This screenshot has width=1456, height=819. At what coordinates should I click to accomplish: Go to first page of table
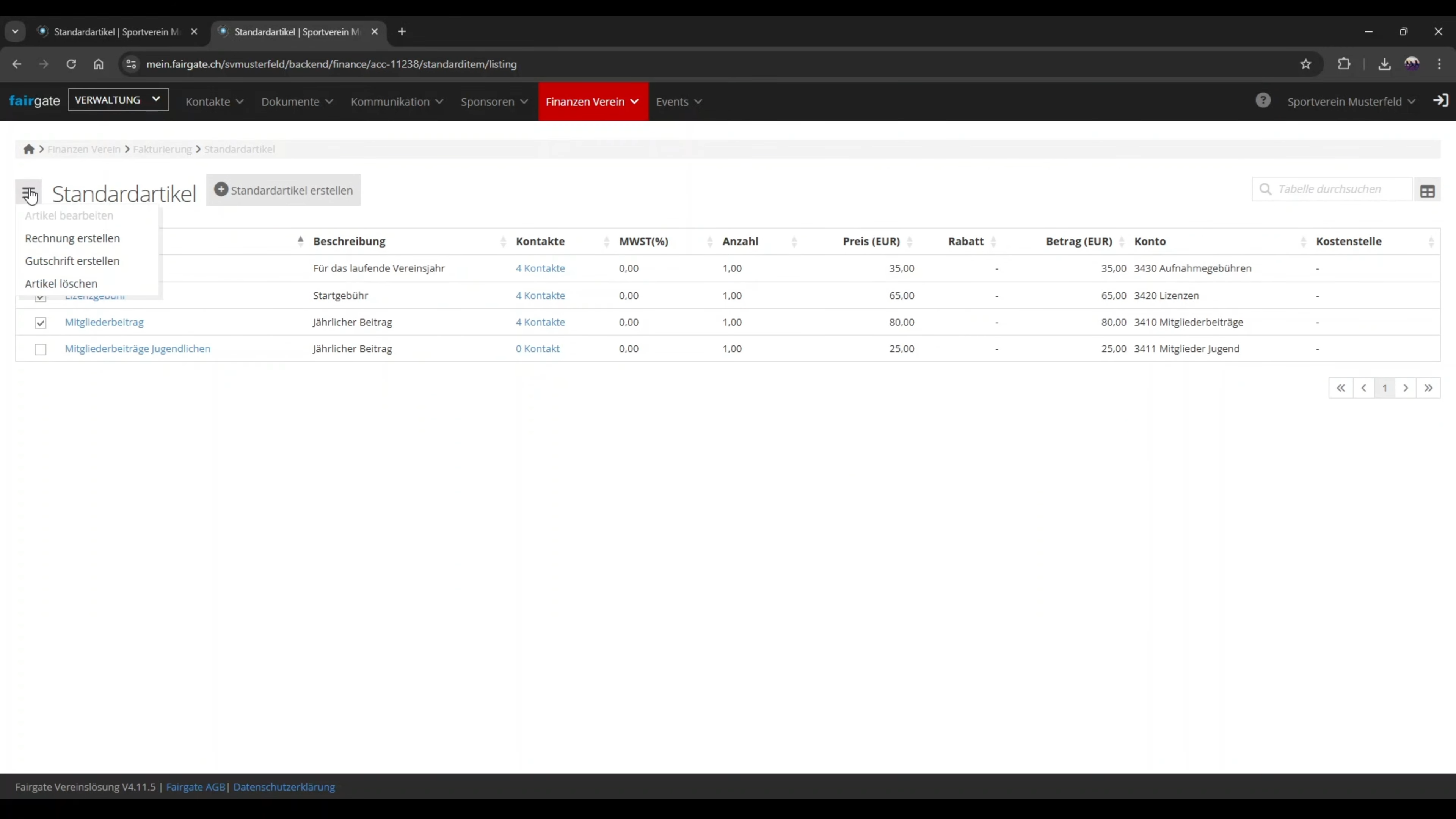click(x=1341, y=388)
